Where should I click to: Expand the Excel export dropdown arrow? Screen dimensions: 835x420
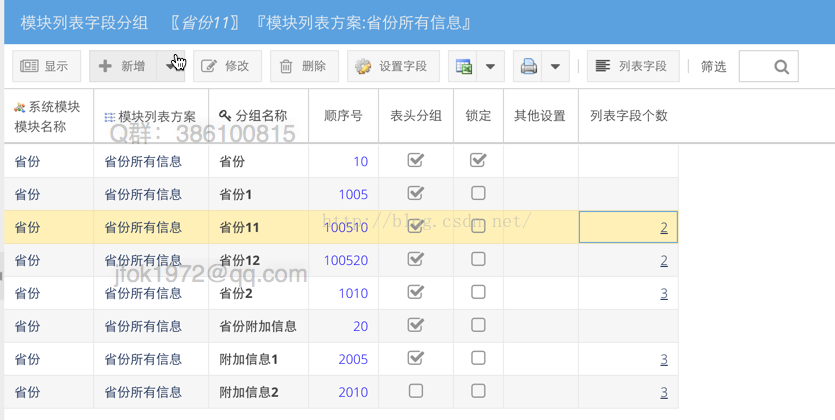[490, 66]
